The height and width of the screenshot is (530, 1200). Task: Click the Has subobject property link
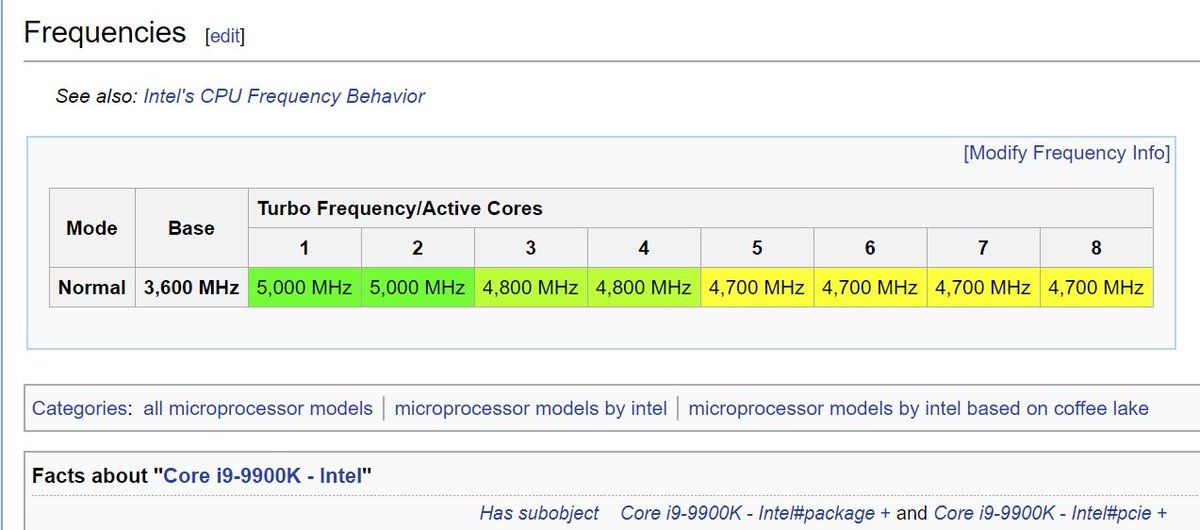point(539,513)
